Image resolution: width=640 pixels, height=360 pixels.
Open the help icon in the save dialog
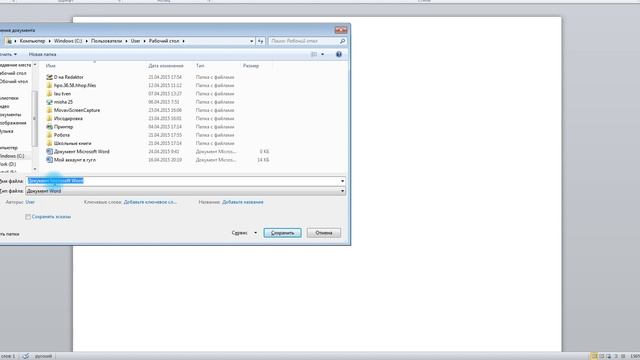pyautogui.click(x=339, y=54)
